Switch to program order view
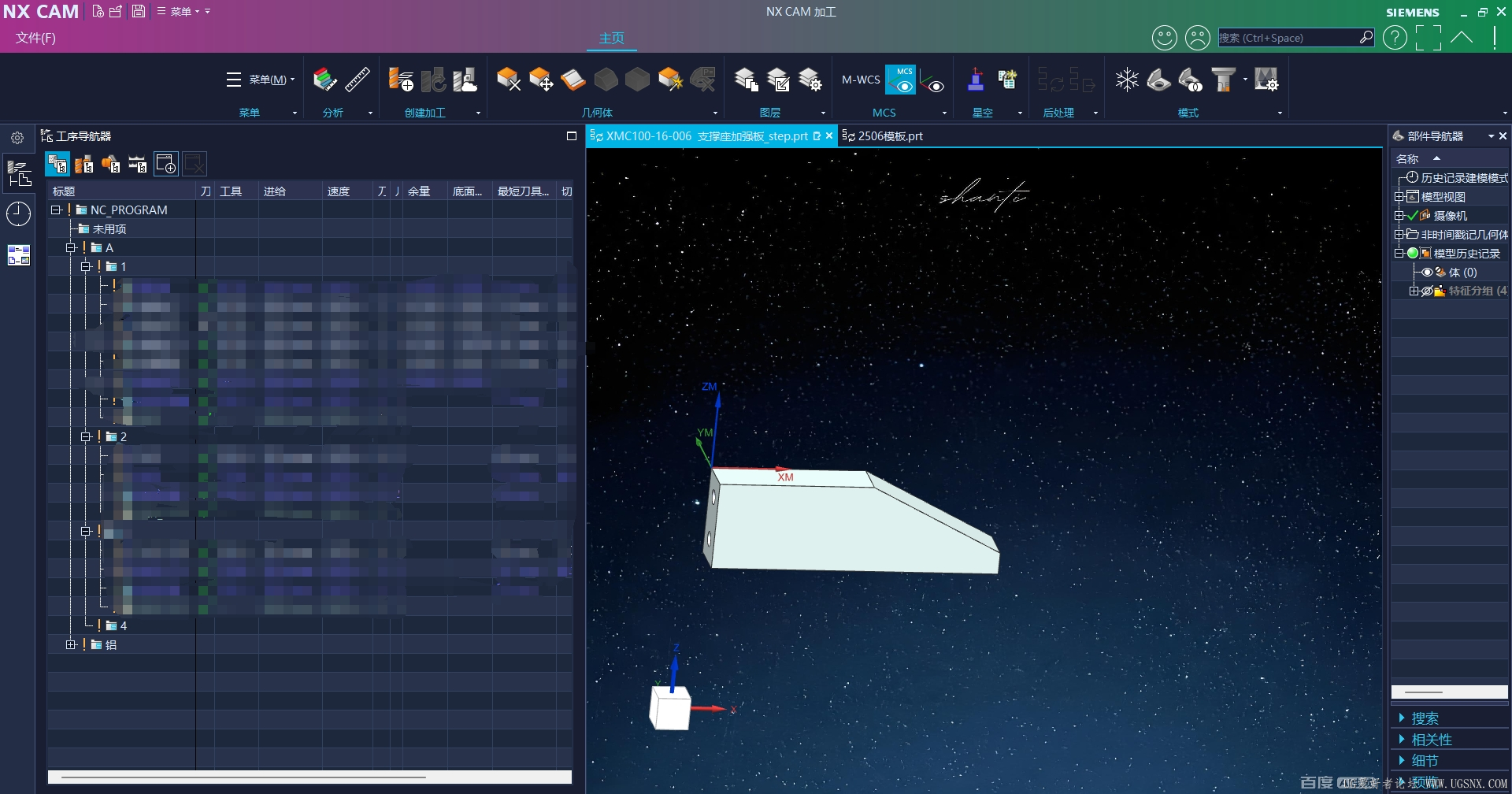 click(x=57, y=164)
